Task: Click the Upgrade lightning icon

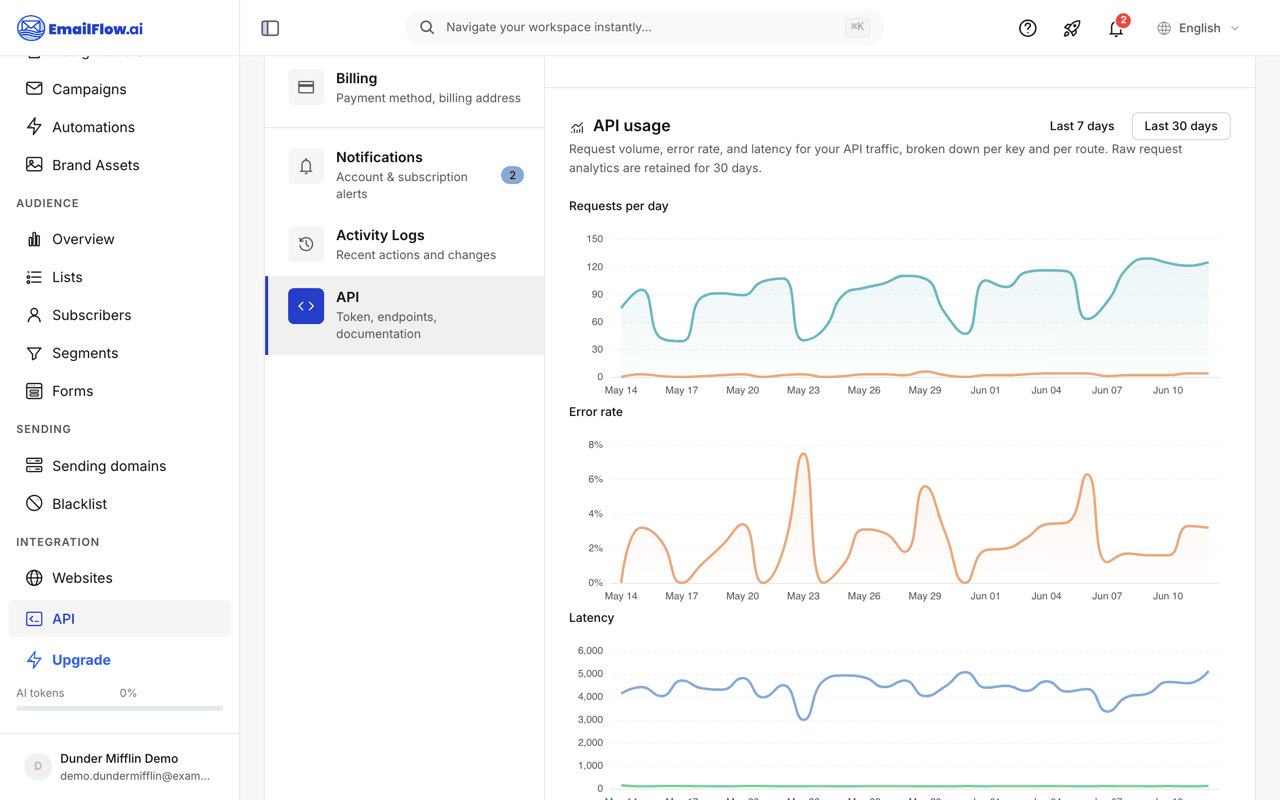Action: 34,660
